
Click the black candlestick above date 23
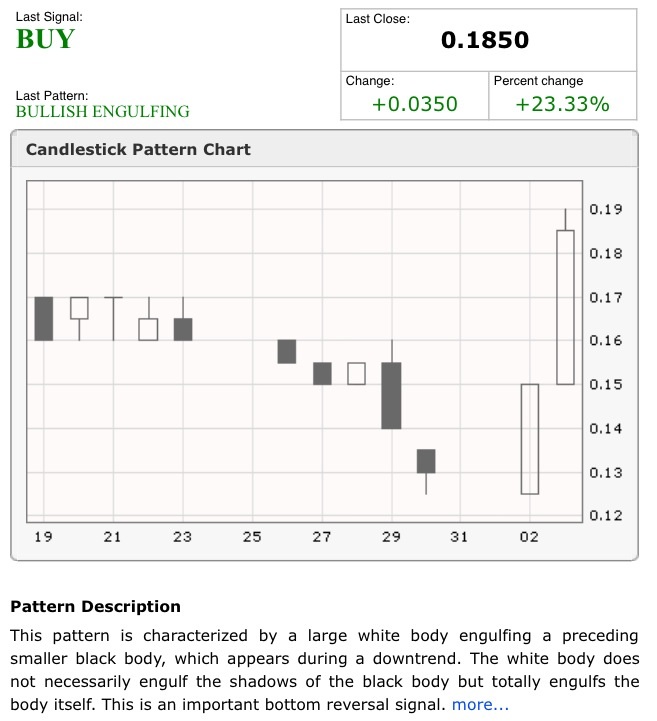[x=183, y=328]
